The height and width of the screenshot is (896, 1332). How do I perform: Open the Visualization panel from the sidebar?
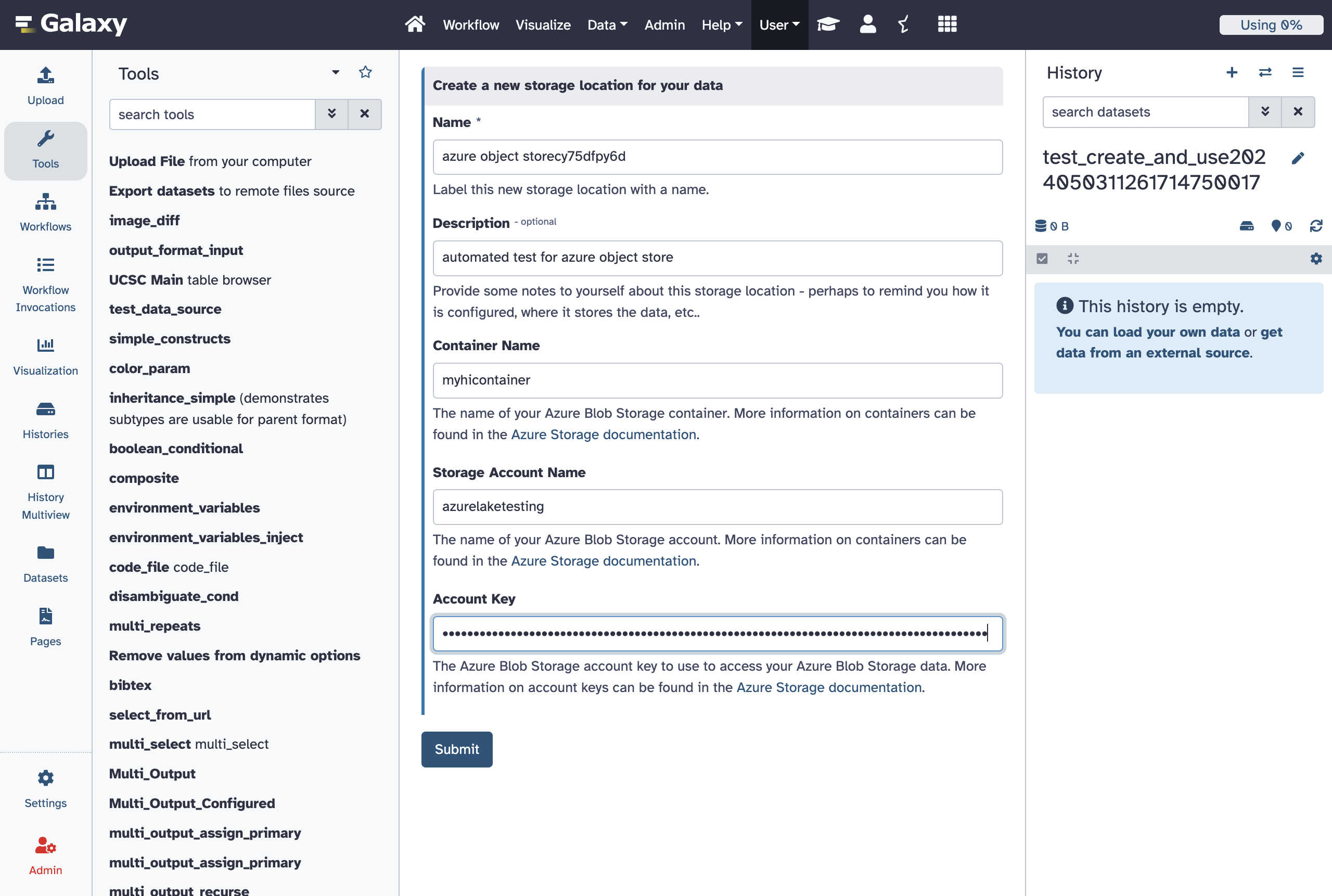pyautogui.click(x=45, y=354)
